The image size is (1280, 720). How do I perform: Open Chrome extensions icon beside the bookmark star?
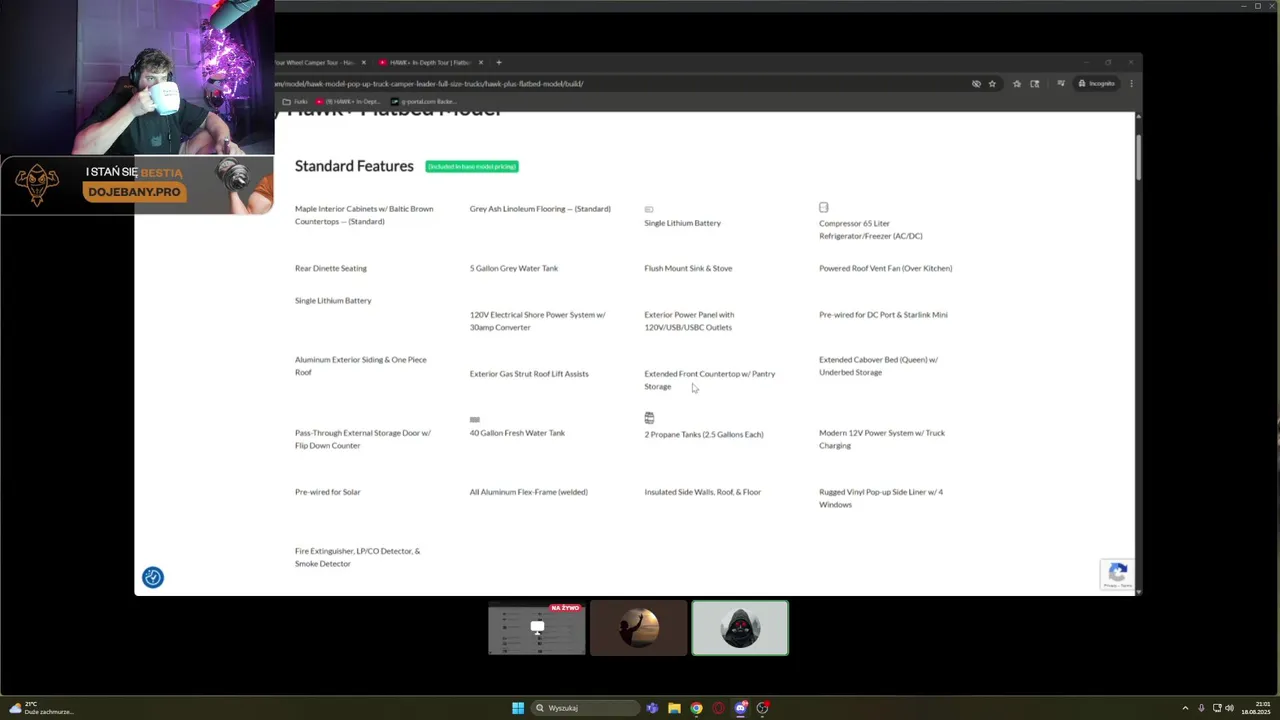tap(1017, 84)
